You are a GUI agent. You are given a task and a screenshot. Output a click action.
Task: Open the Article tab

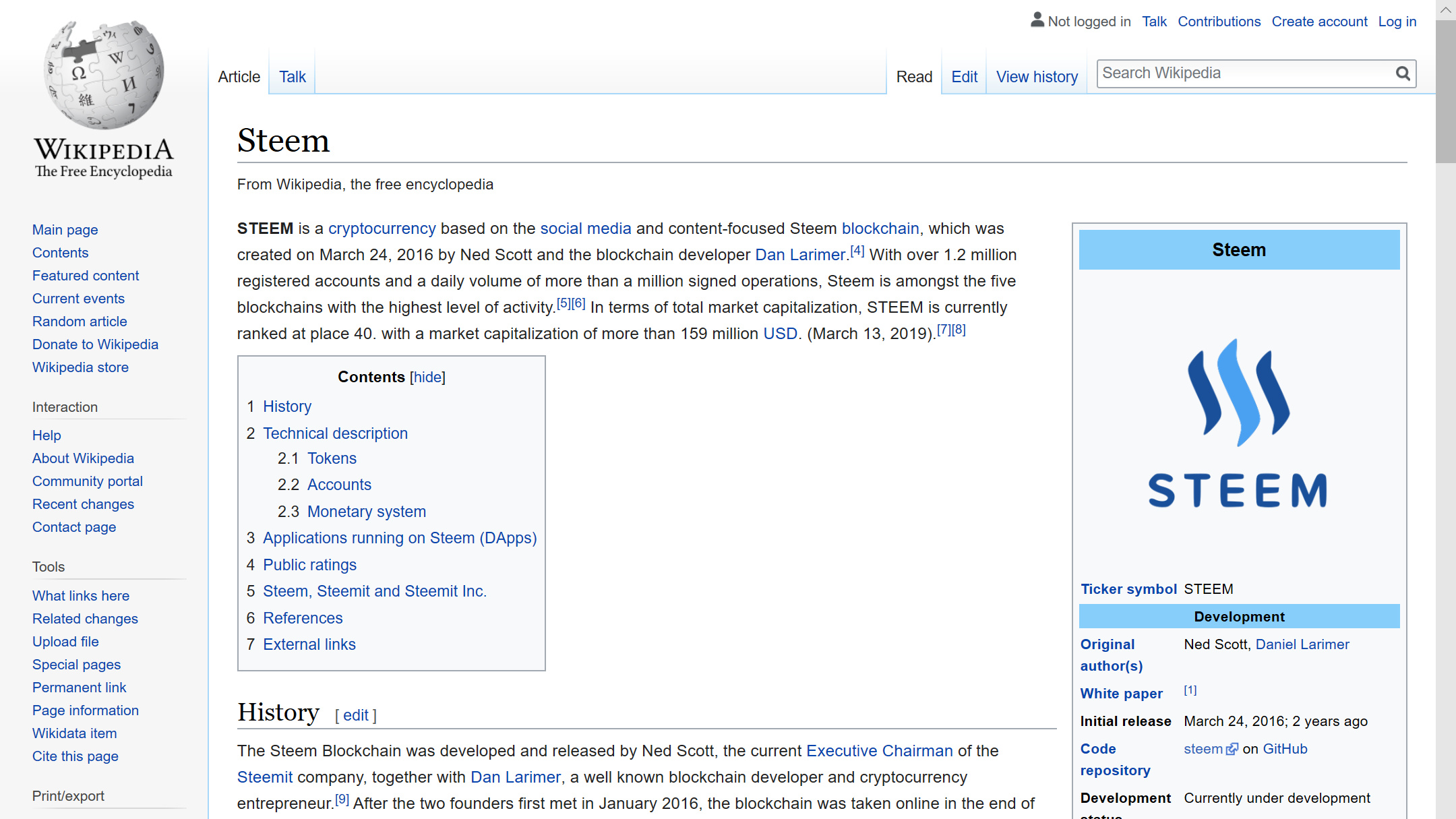239,77
